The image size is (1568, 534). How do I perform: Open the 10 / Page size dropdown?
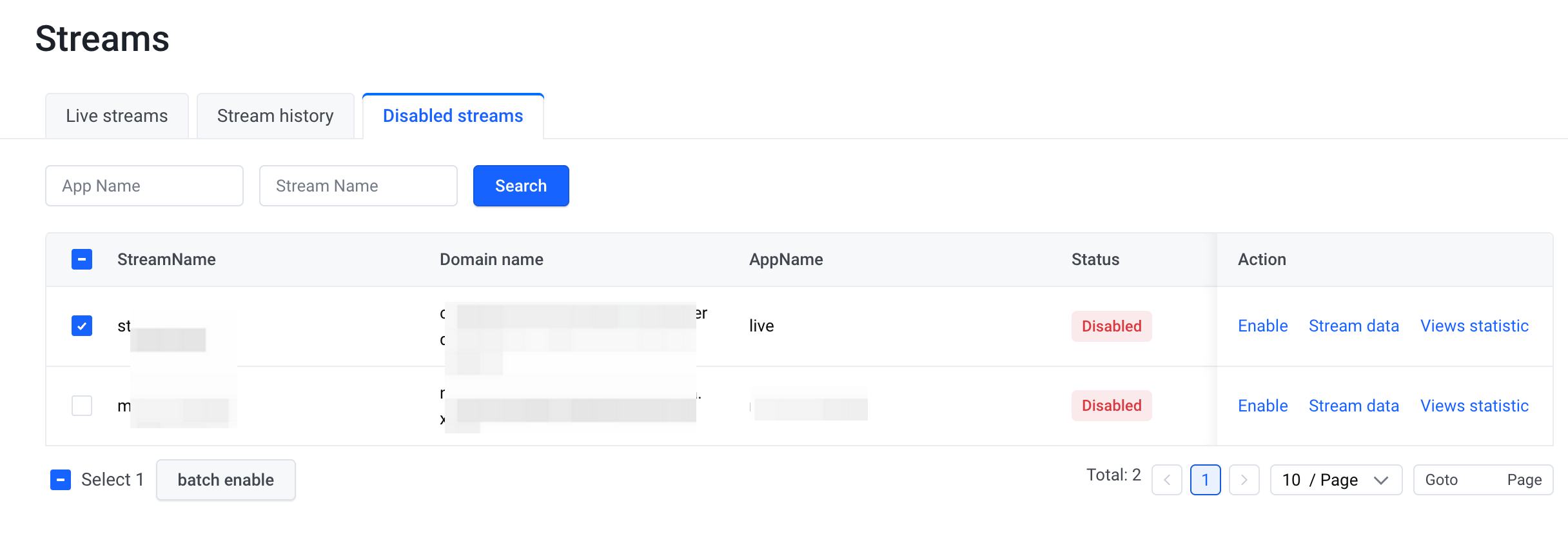[1335, 480]
